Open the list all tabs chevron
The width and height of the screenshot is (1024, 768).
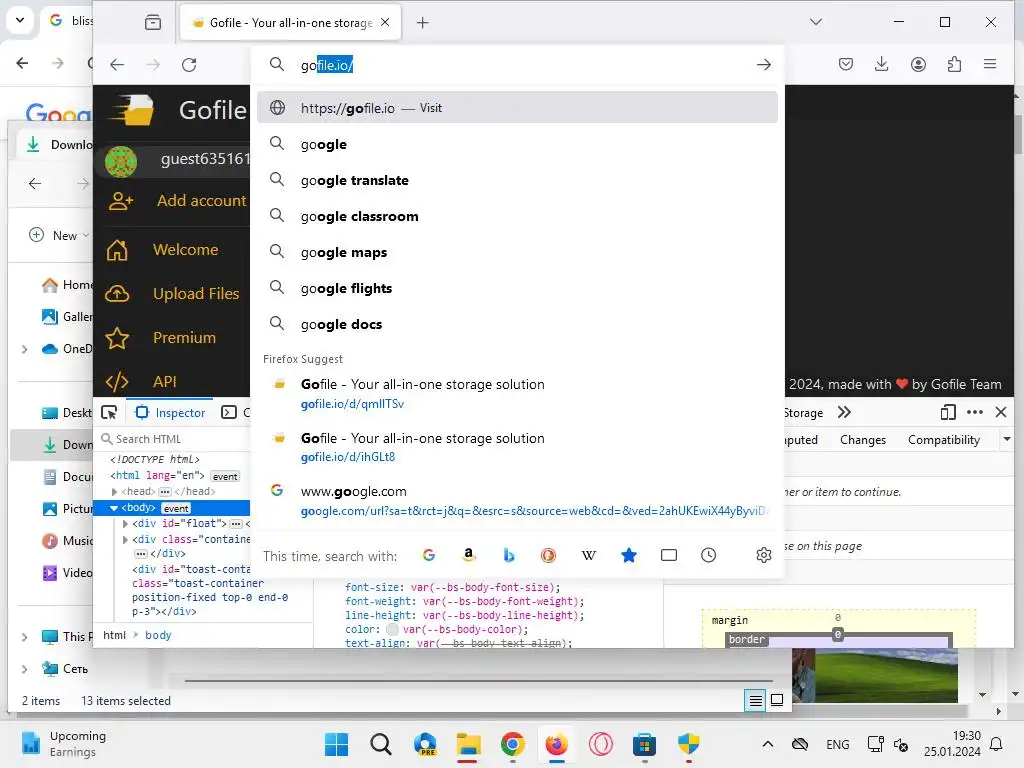816,22
